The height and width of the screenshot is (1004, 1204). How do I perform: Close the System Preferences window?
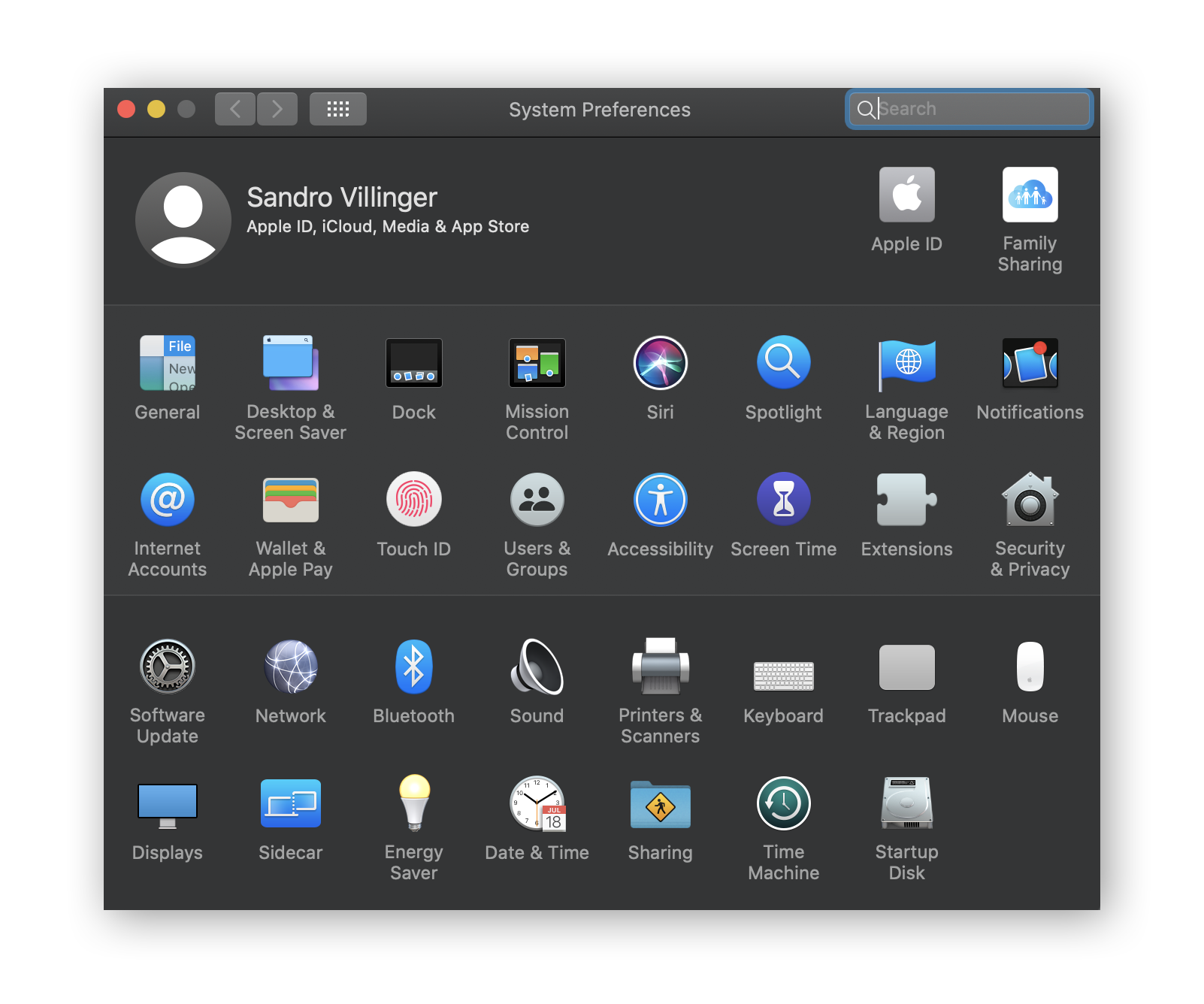(126, 109)
